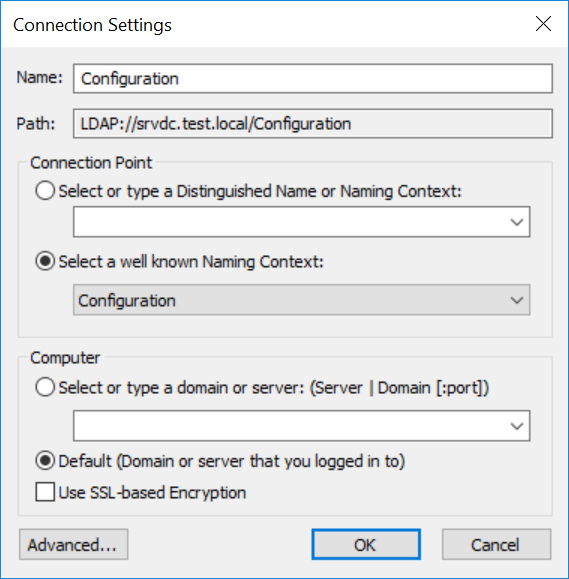
Task: Choose the domain or server radio button
Action: [x=45, y=387]
